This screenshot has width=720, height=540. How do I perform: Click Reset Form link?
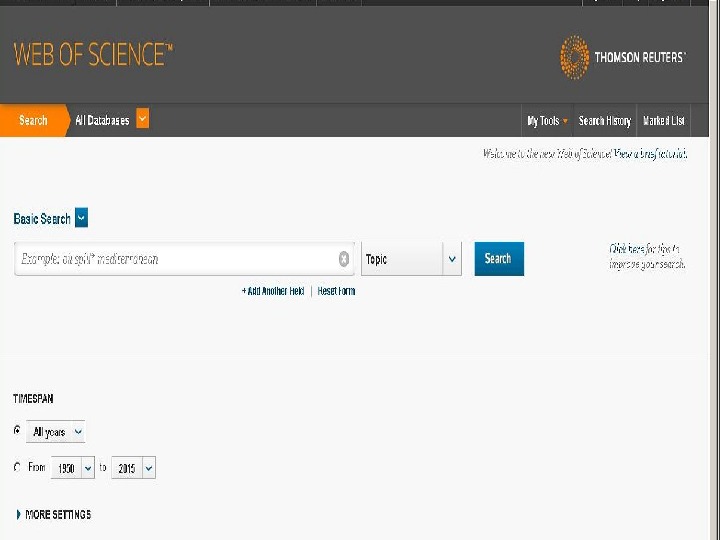pos(336,291)
